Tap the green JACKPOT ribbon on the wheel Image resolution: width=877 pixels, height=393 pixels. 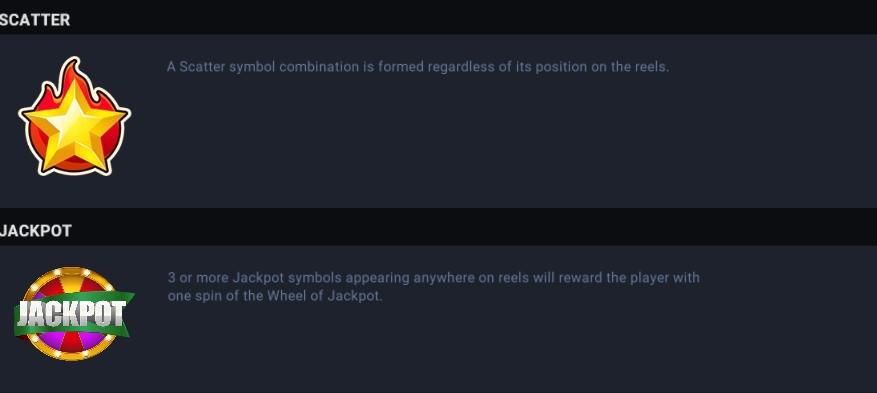[74, 314]
